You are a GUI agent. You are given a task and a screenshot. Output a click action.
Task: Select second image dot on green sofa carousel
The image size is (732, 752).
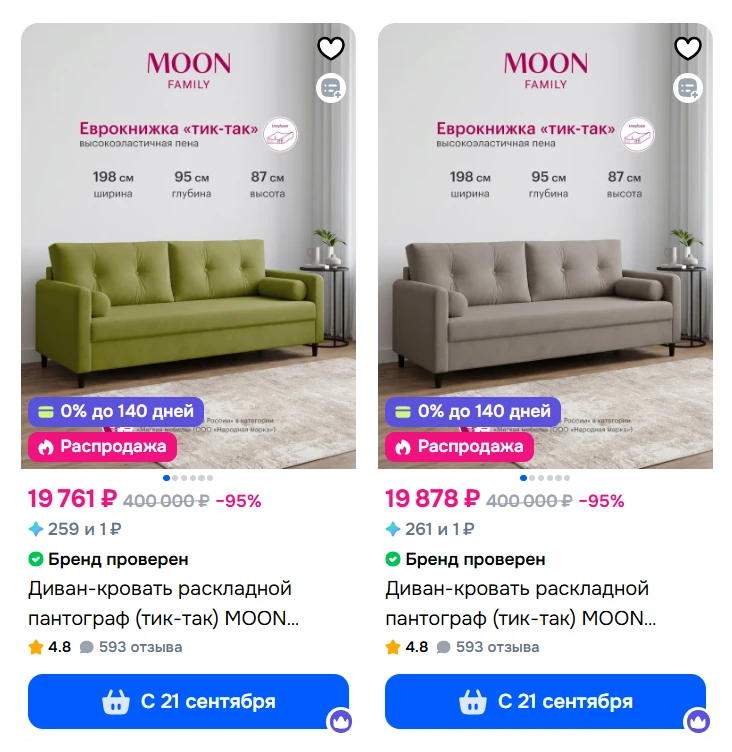175,478
